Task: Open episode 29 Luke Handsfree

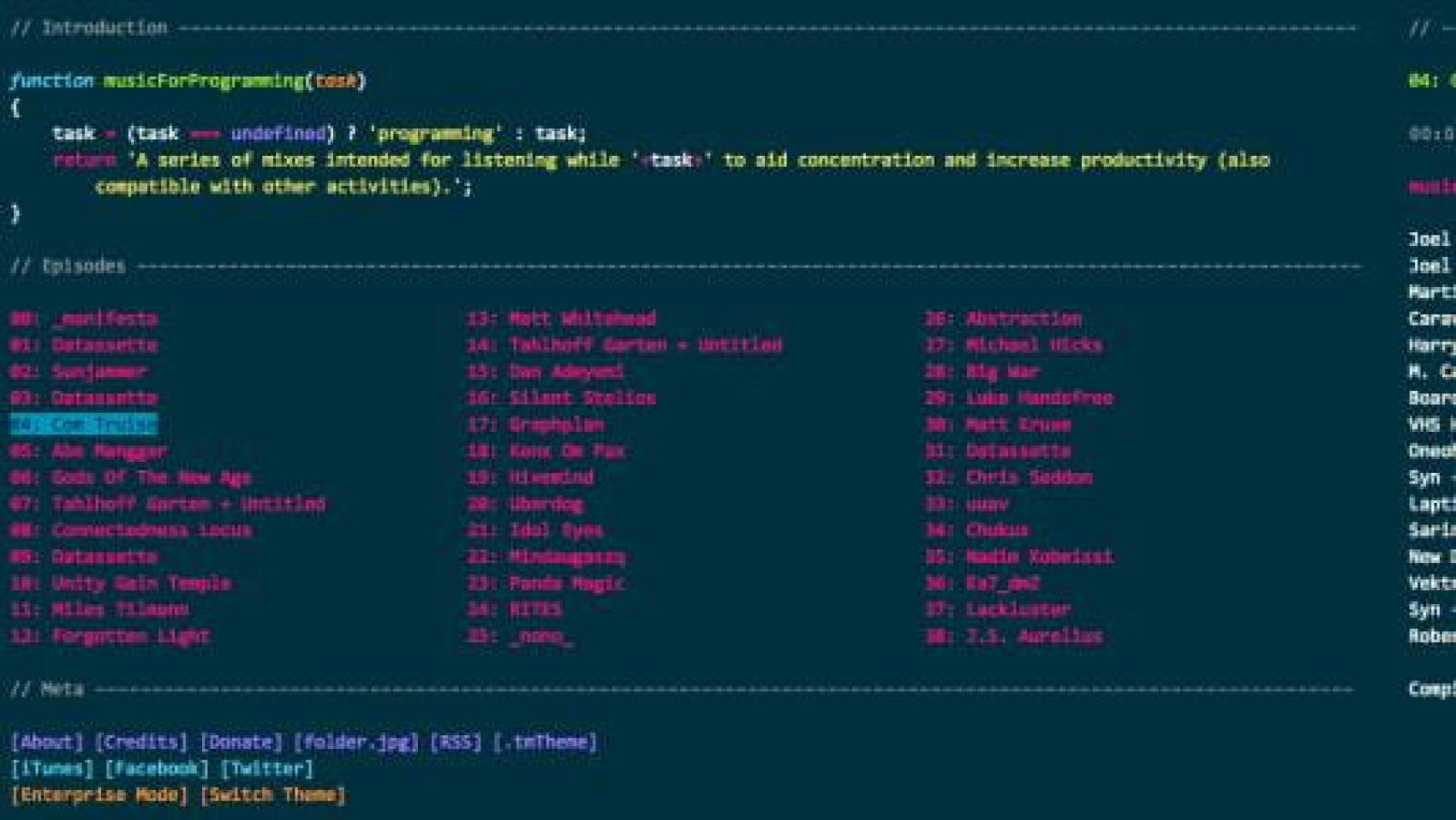Action: [1019, 398]
